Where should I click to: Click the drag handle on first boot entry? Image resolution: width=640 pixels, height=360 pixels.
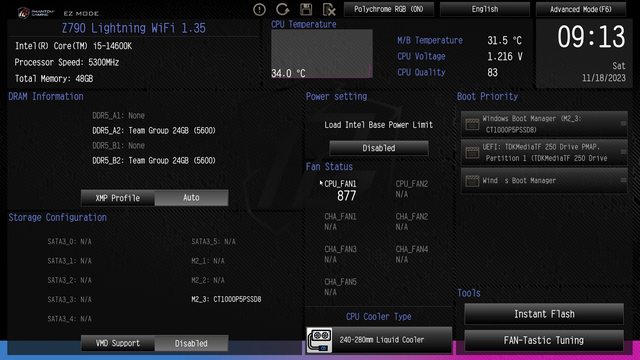[x=623, y=123]
